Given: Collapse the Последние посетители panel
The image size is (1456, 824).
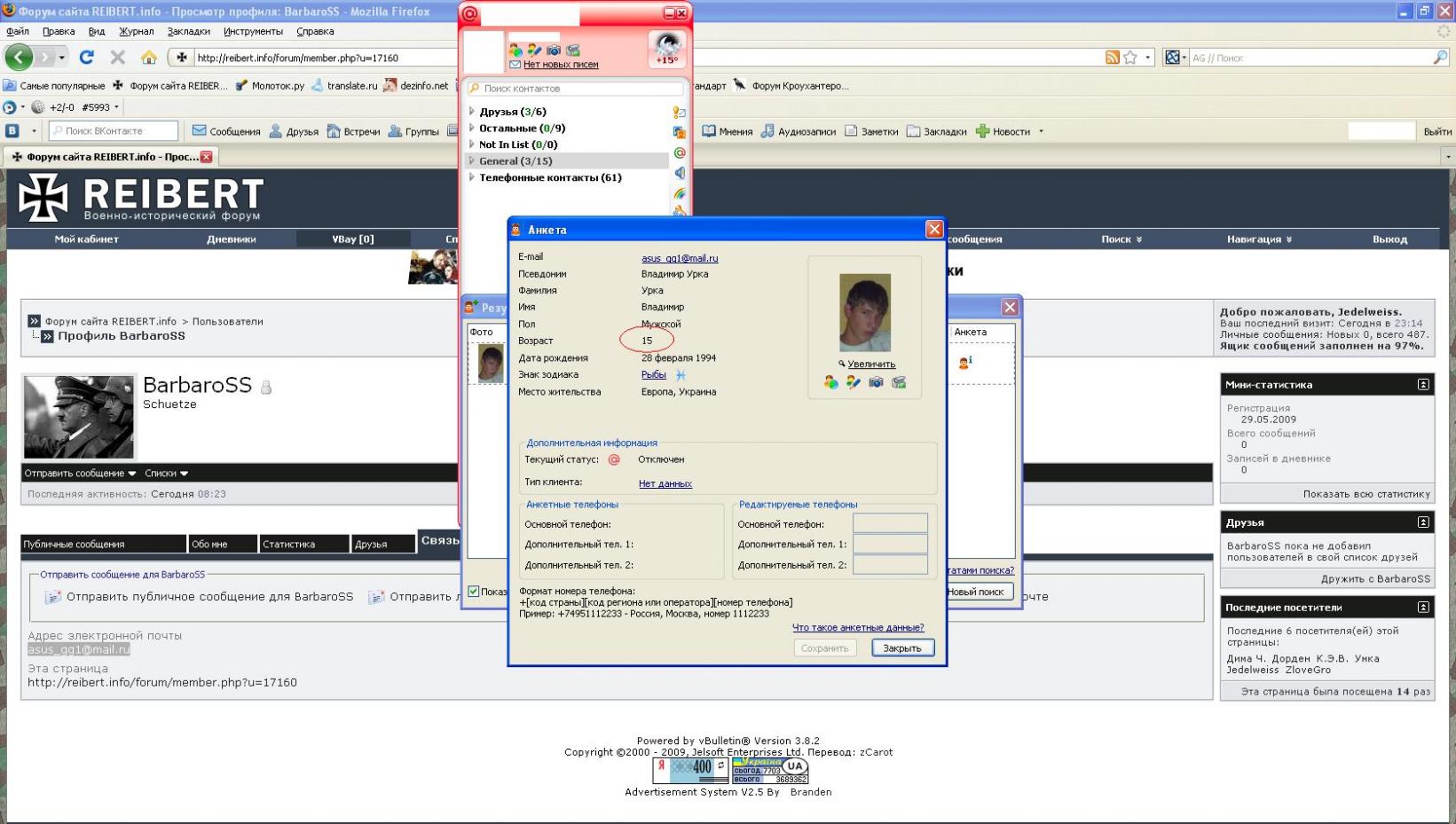Looking at the screenshot, I should (1422, 608).
